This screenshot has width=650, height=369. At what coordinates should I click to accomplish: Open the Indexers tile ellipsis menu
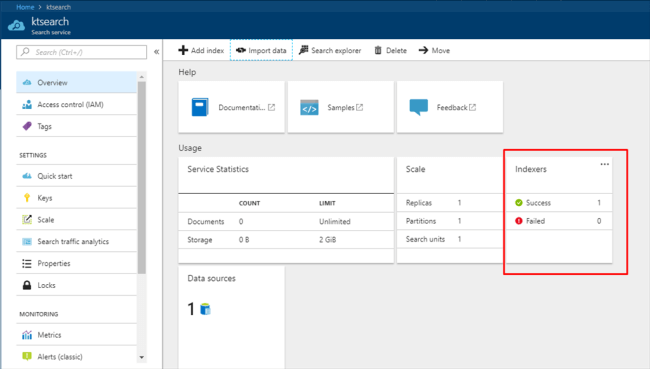604,164
